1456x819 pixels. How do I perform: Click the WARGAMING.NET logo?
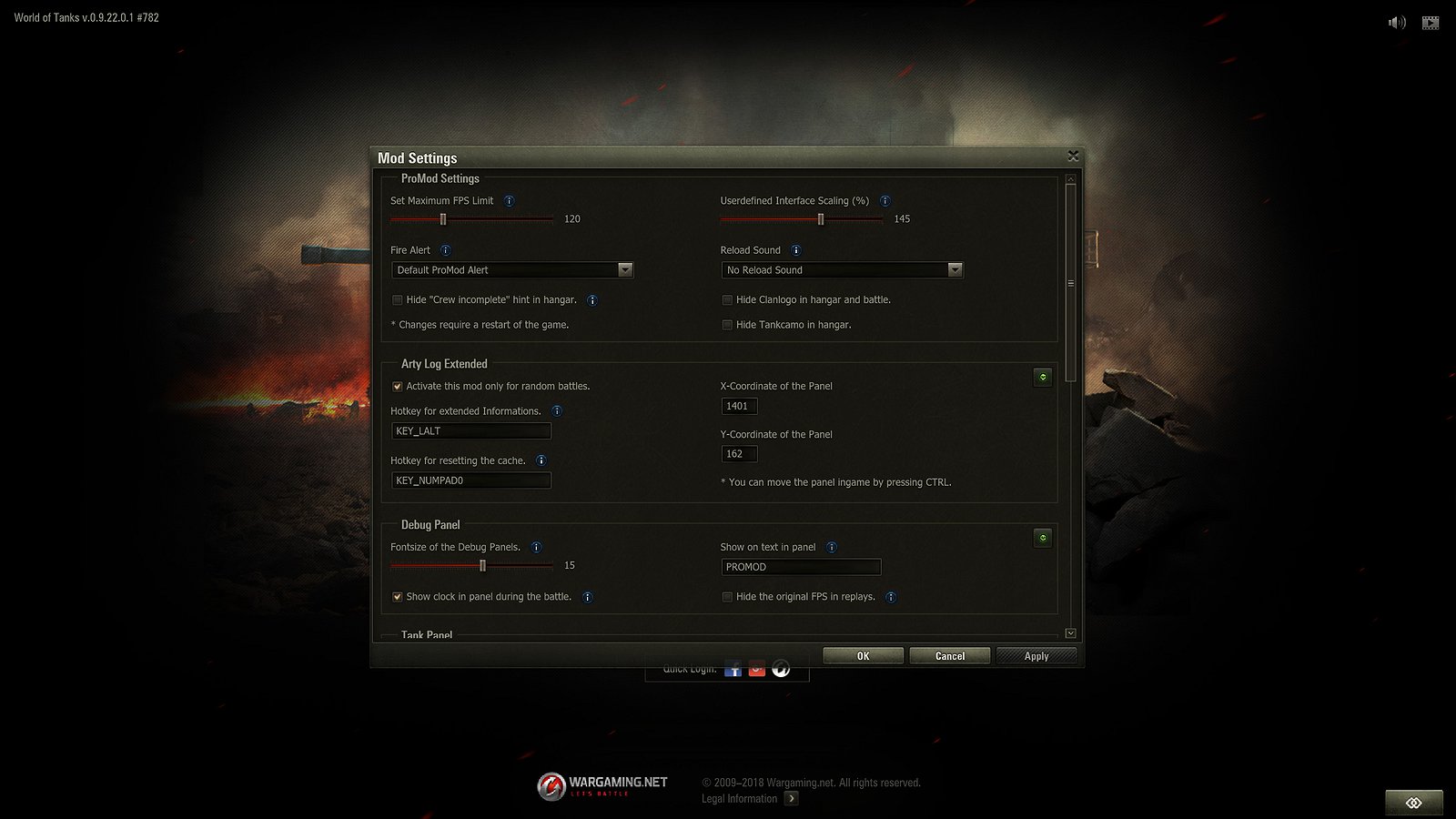click(x=602, y=786)
